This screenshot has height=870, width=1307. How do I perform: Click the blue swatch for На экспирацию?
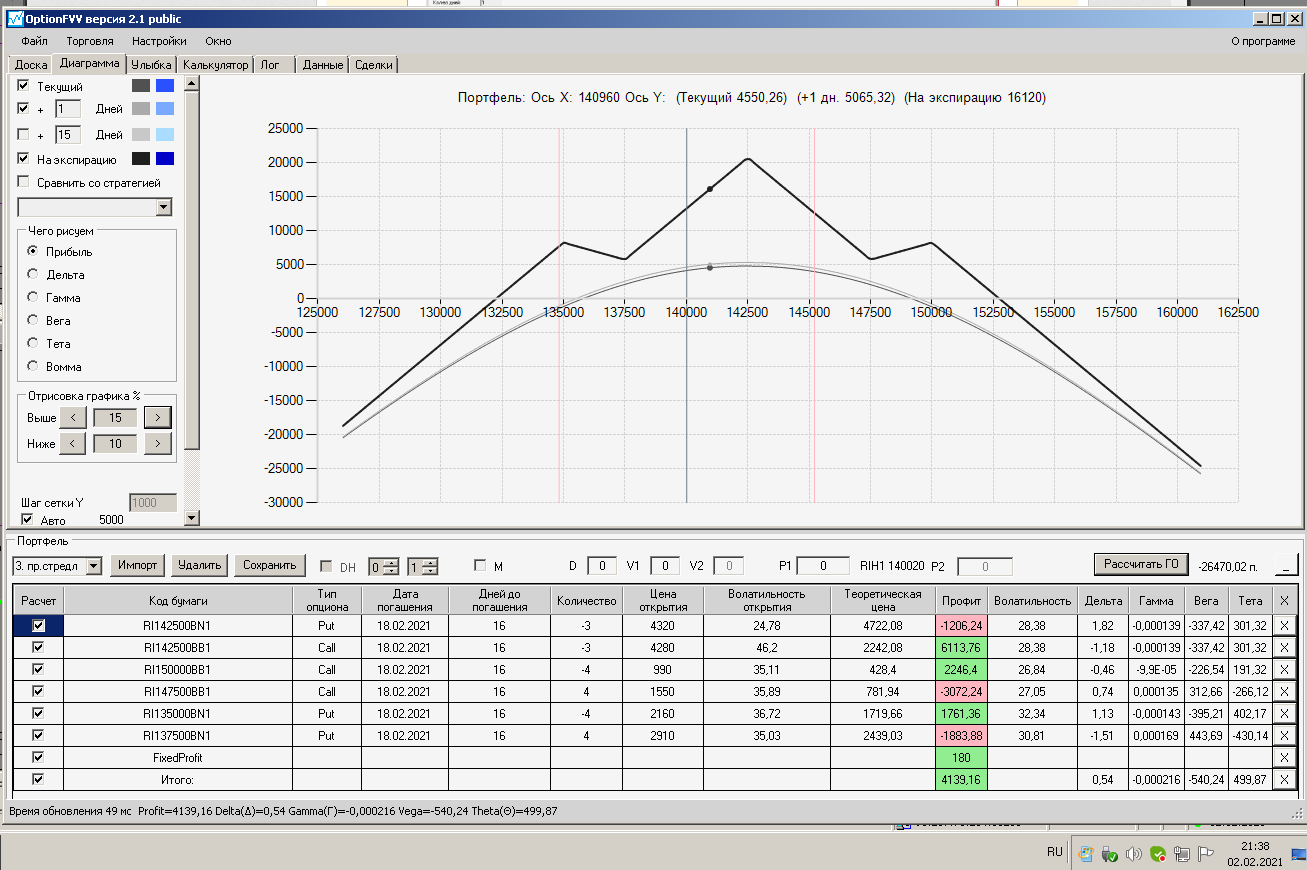(x=165, y=158)
